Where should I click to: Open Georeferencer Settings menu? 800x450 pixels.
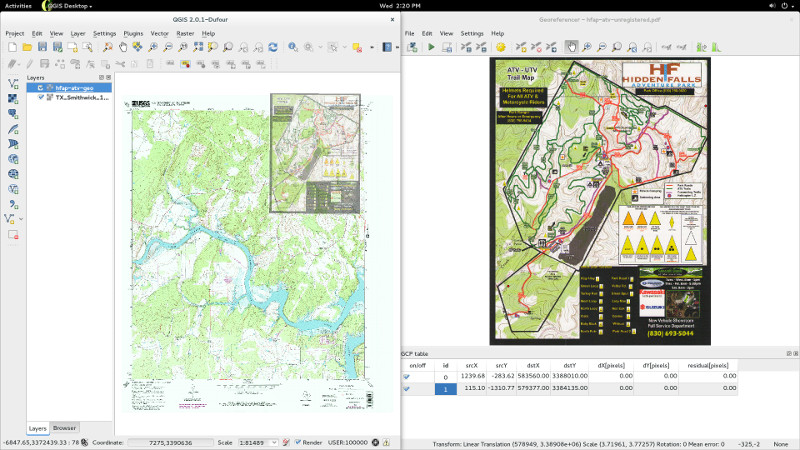[x=472, y=33]
